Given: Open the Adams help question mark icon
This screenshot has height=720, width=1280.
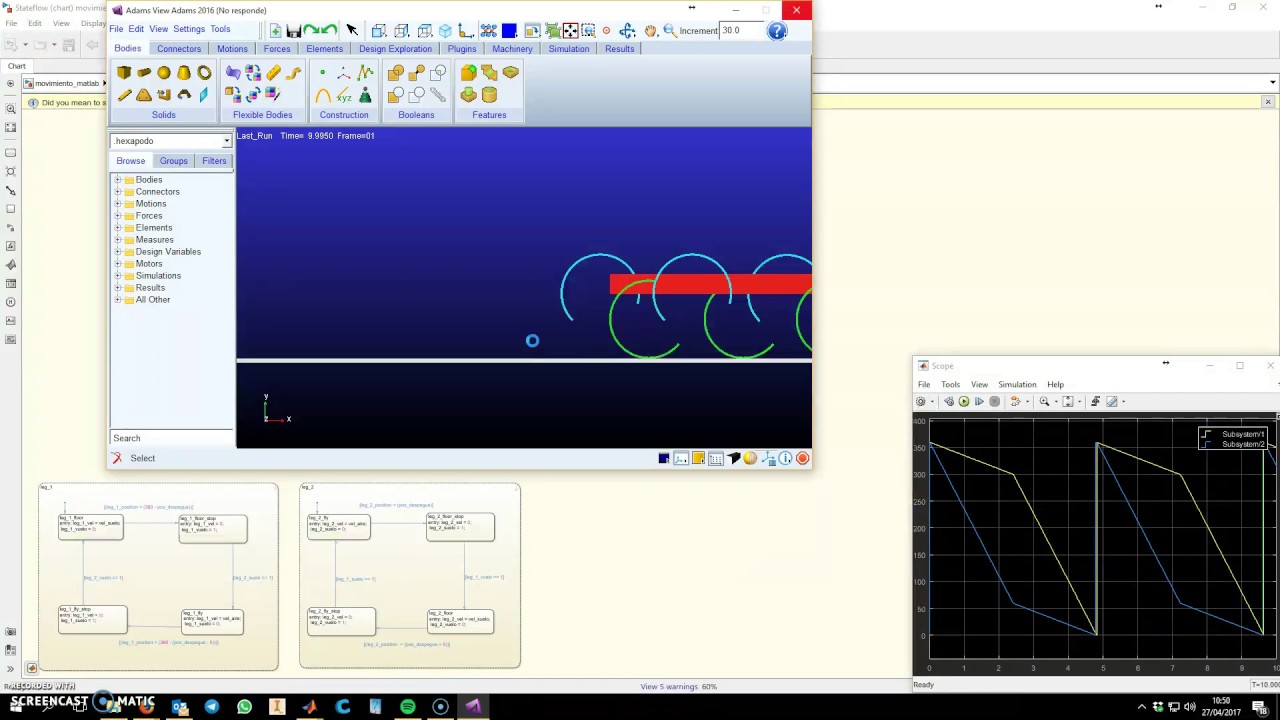Looking at the screenshot, I should (777, 31).
